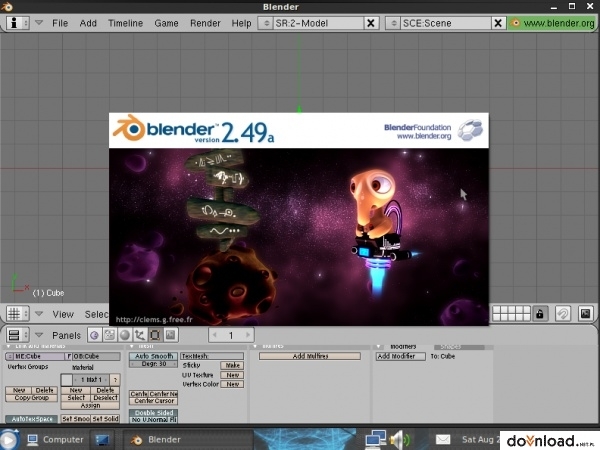Image resolution: width=600 pixels, height=450 pixels.
Task: Toggle the layer lock padlock icon
Action: click(540, 314)
